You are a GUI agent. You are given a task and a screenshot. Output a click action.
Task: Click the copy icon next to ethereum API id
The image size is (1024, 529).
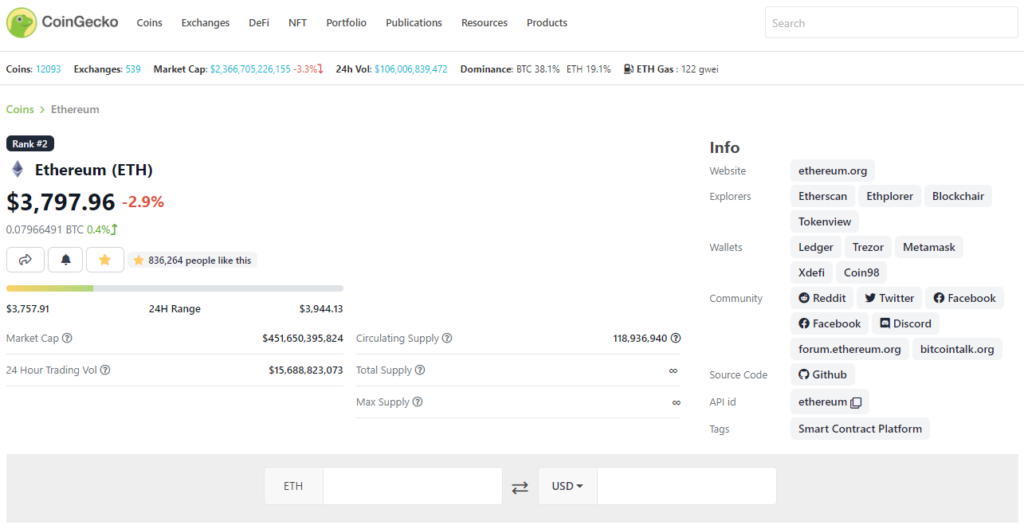pos(856,402)
